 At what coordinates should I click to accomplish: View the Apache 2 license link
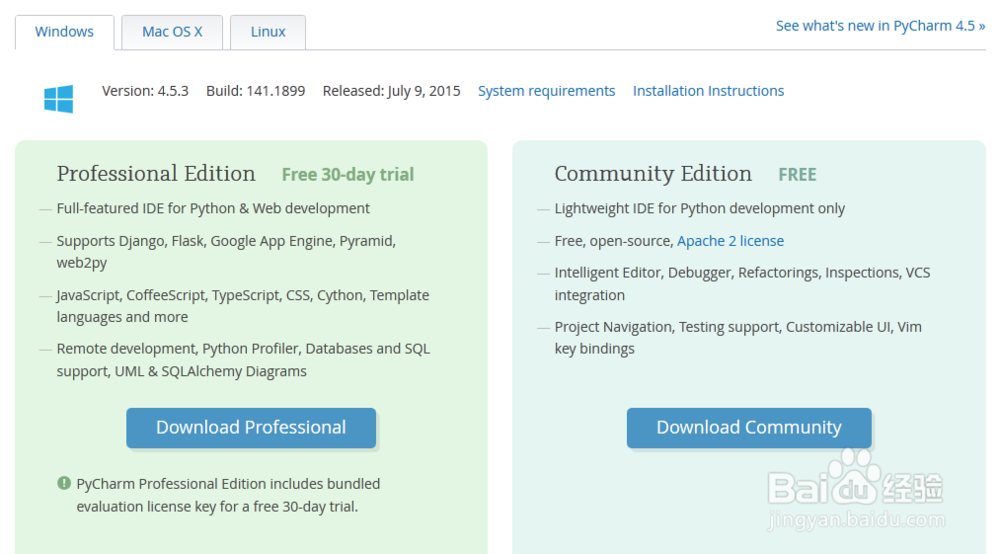tap(730, 241)
